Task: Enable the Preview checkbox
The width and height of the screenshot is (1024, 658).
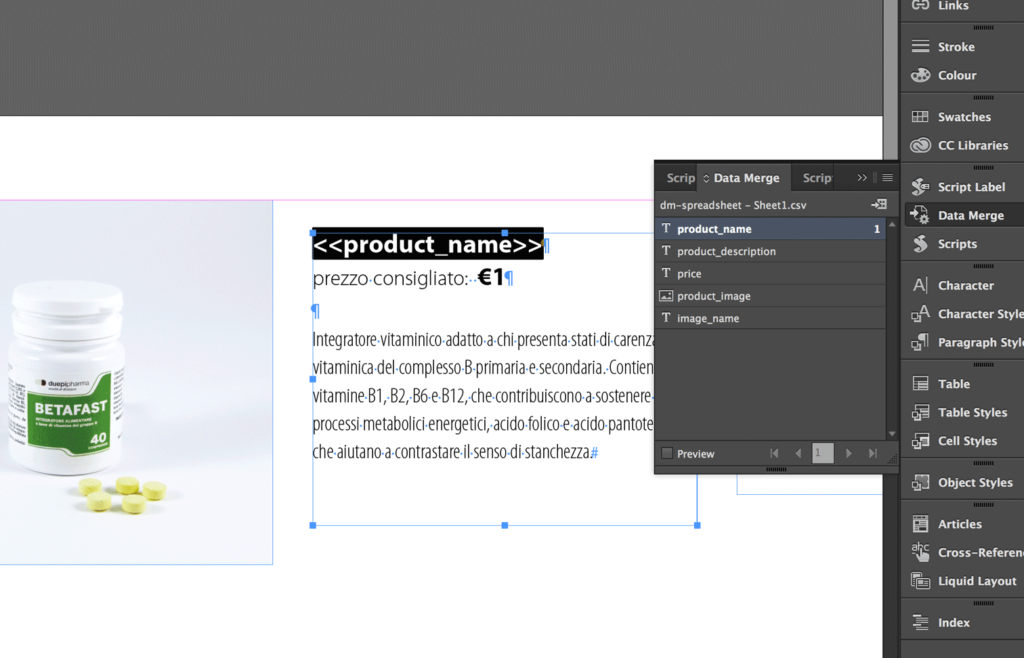Action: [667, 454]
